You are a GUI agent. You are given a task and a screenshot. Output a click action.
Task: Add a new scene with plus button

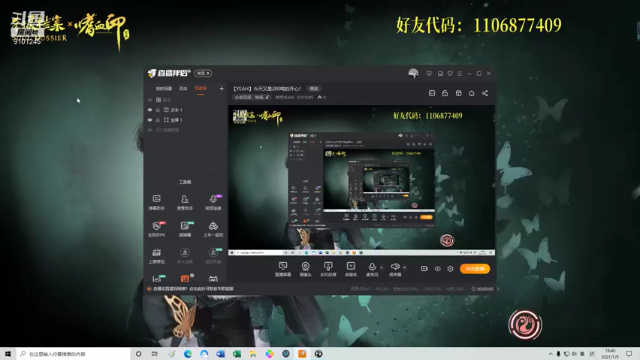pyautogui.click(x=221, y=88)
